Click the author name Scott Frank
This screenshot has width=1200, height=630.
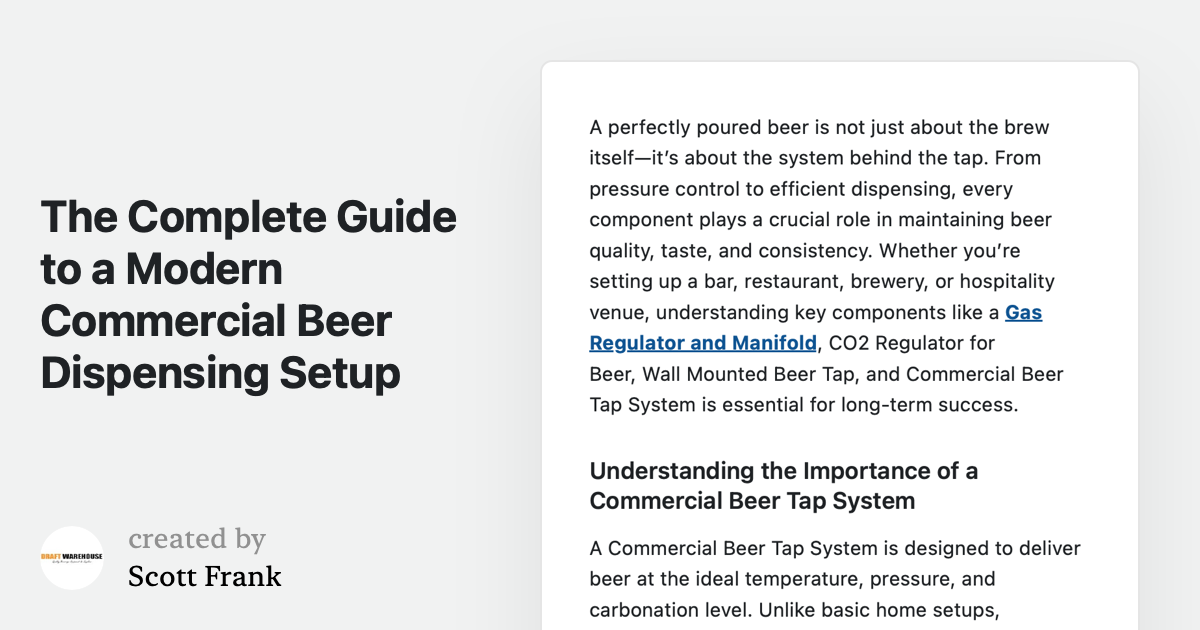tap(204, 576)
